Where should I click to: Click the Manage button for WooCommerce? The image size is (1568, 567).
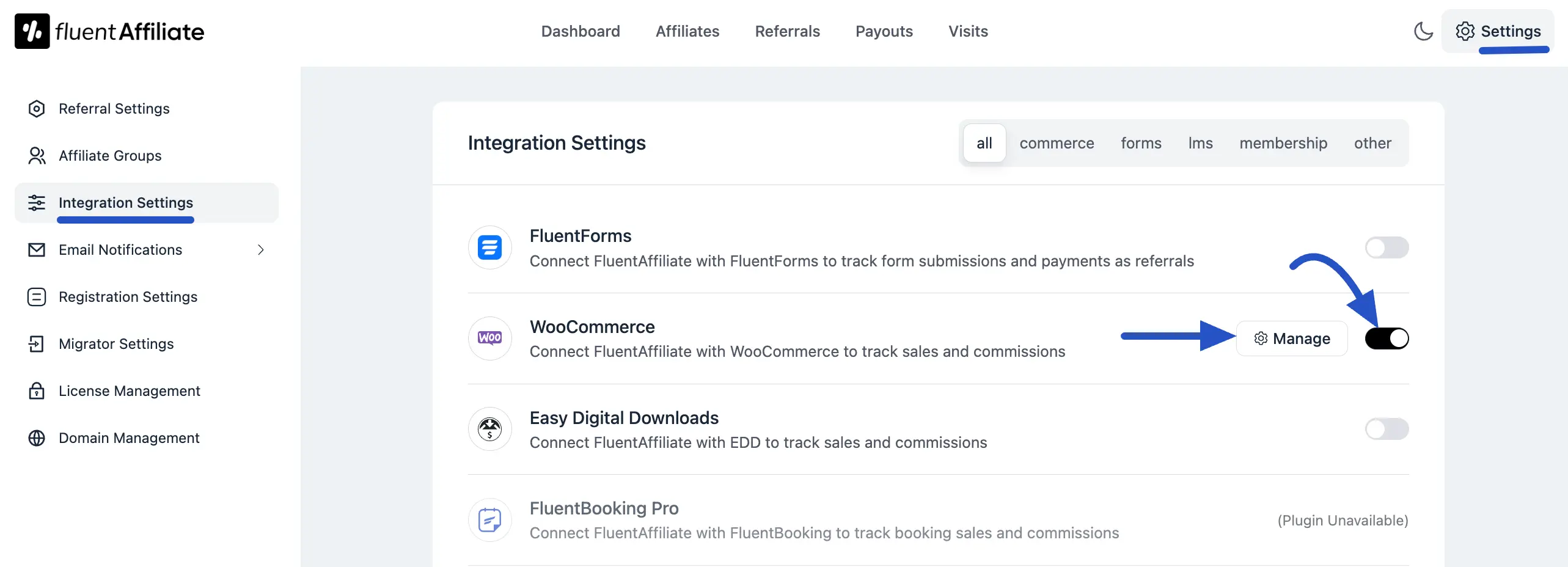(x=1291, y=338)
